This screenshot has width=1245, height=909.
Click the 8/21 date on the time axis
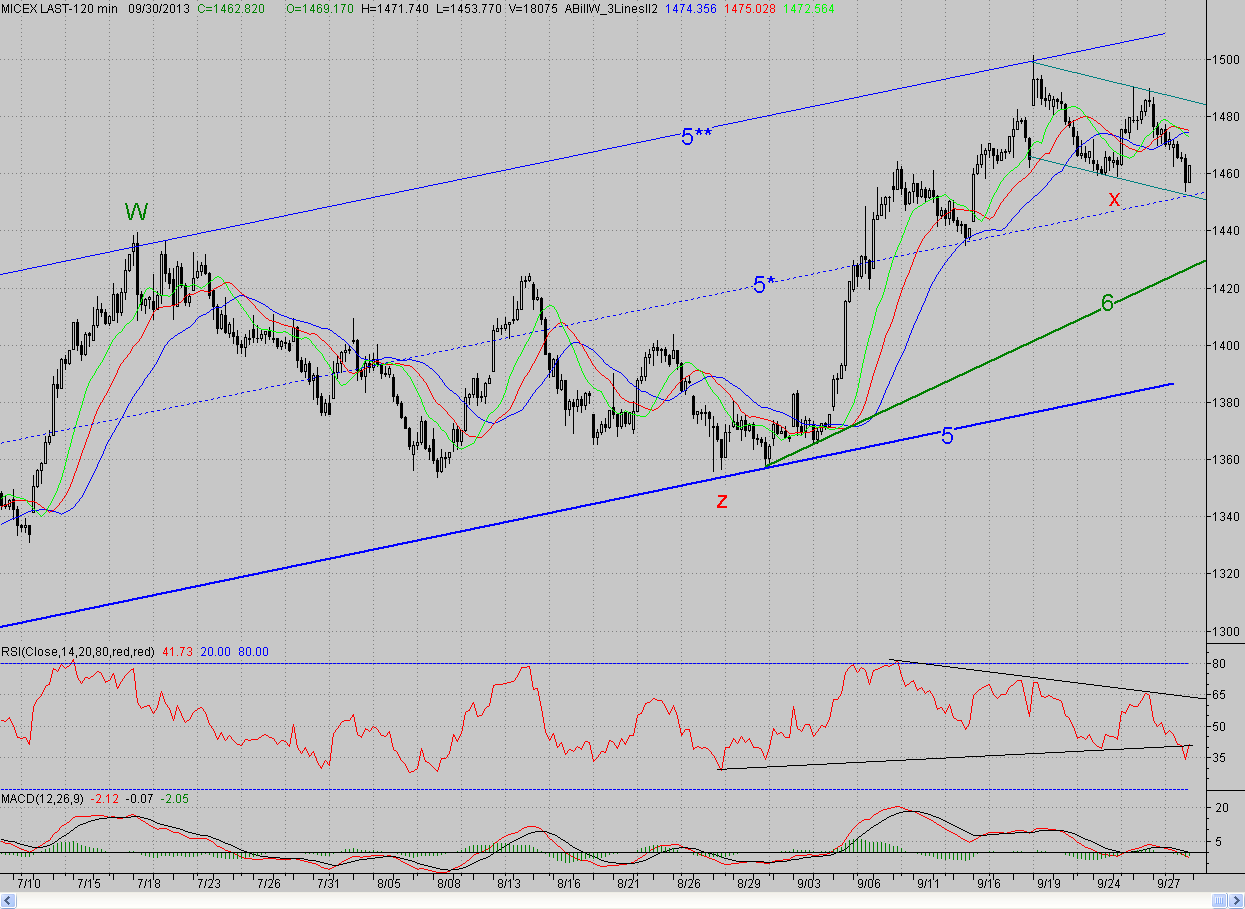pos(629,884)
